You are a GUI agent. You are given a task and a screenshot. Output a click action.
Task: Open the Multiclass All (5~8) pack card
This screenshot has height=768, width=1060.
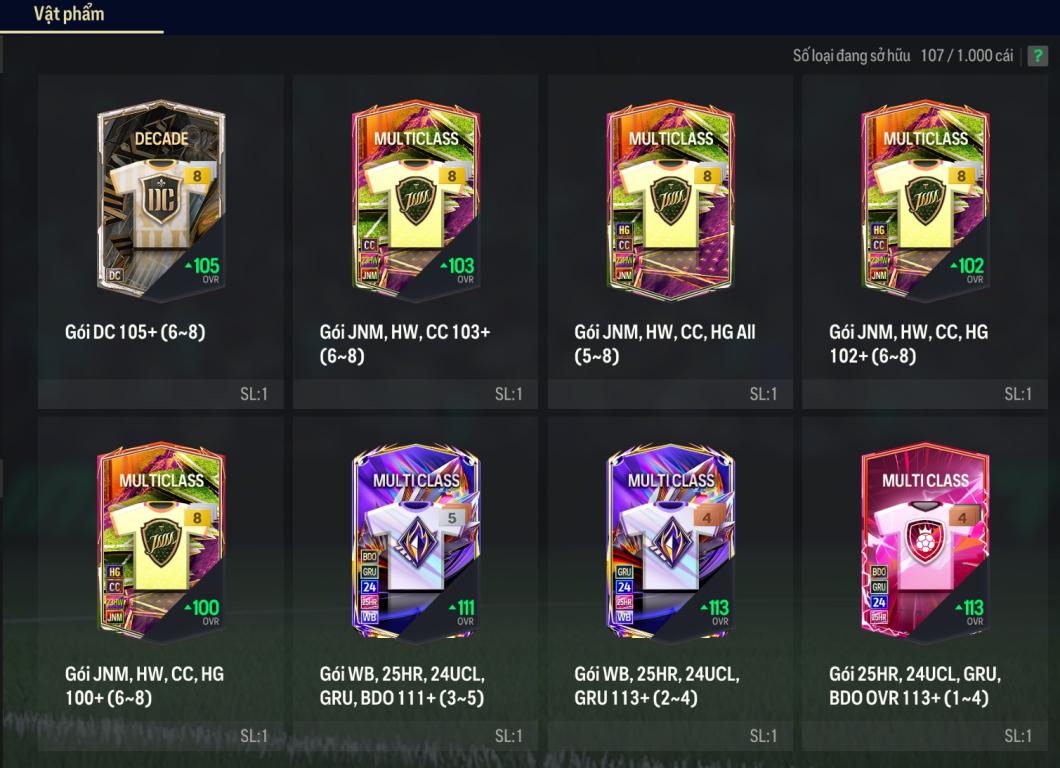[671, 200]
